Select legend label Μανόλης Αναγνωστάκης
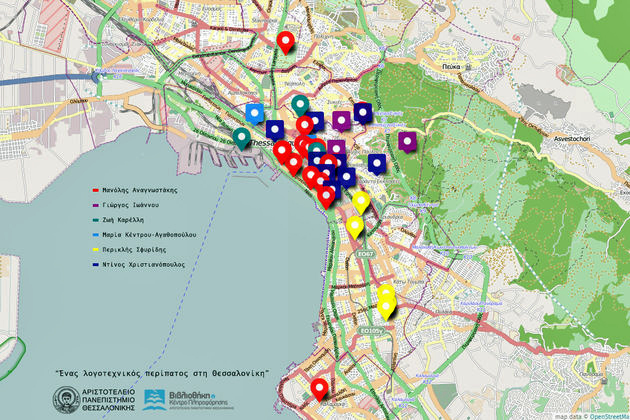The height and width of the screenshot is (420, 630). (x=139, y=190)
